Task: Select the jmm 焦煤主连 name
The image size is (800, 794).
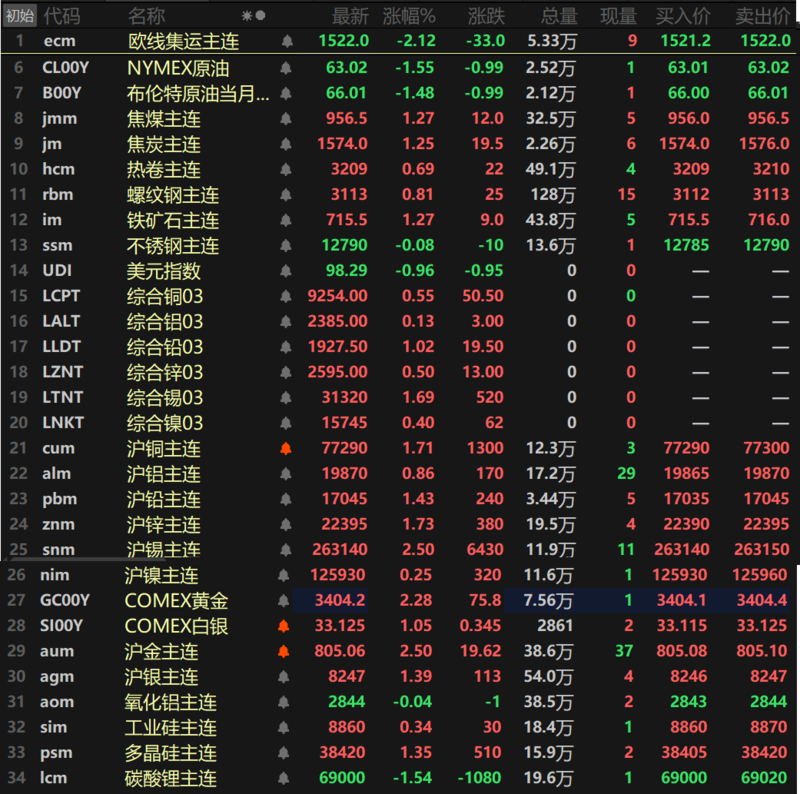Action: pos(164,119)
